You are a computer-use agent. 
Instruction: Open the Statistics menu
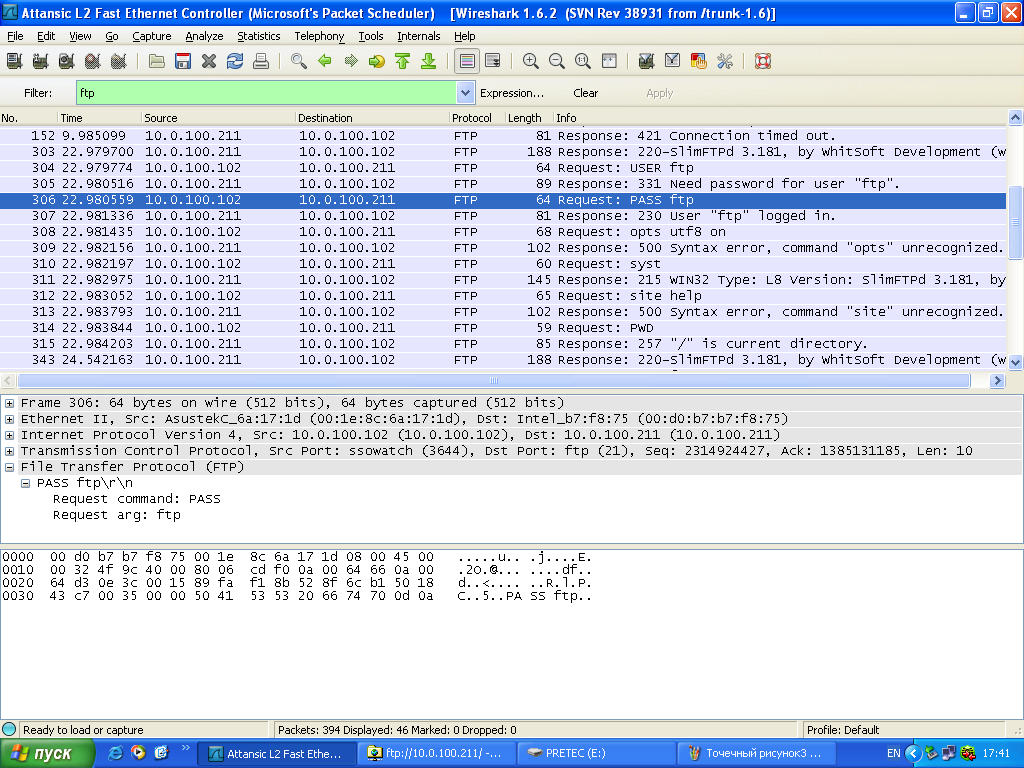pos(259,36)
